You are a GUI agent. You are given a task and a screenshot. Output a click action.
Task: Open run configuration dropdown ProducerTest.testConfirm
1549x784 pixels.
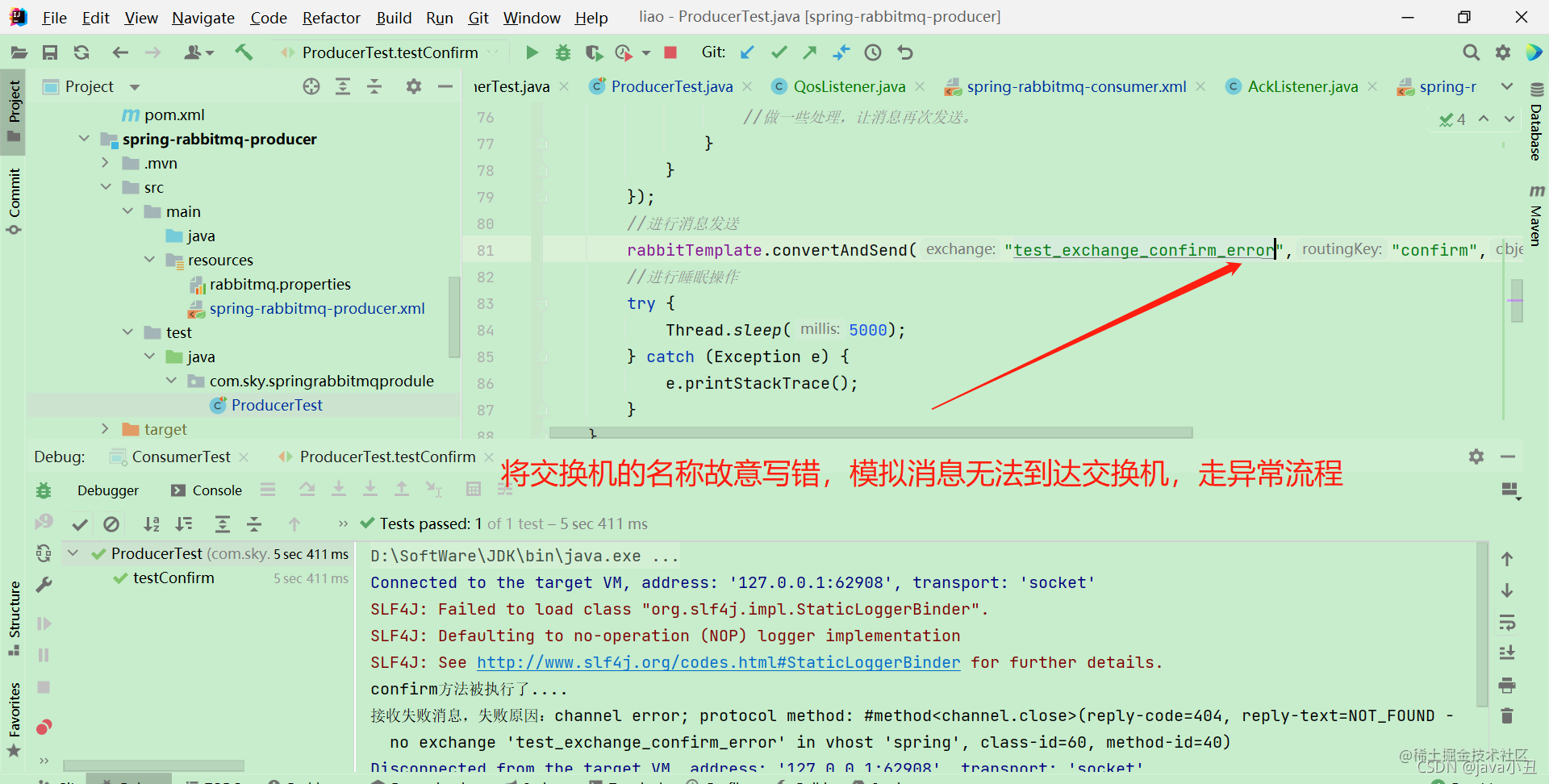coord(390,52)
